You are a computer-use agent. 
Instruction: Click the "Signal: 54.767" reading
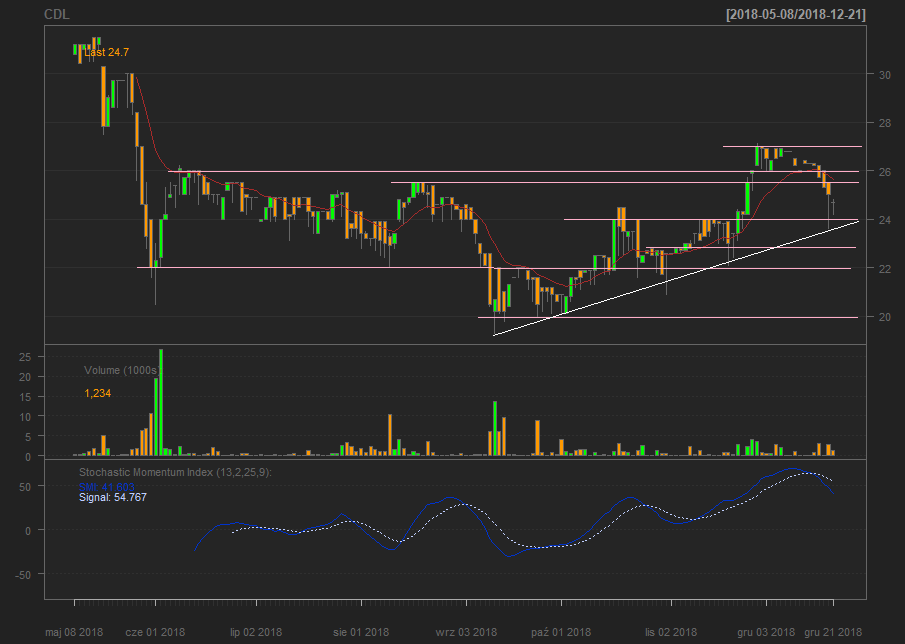click(113, 497)
